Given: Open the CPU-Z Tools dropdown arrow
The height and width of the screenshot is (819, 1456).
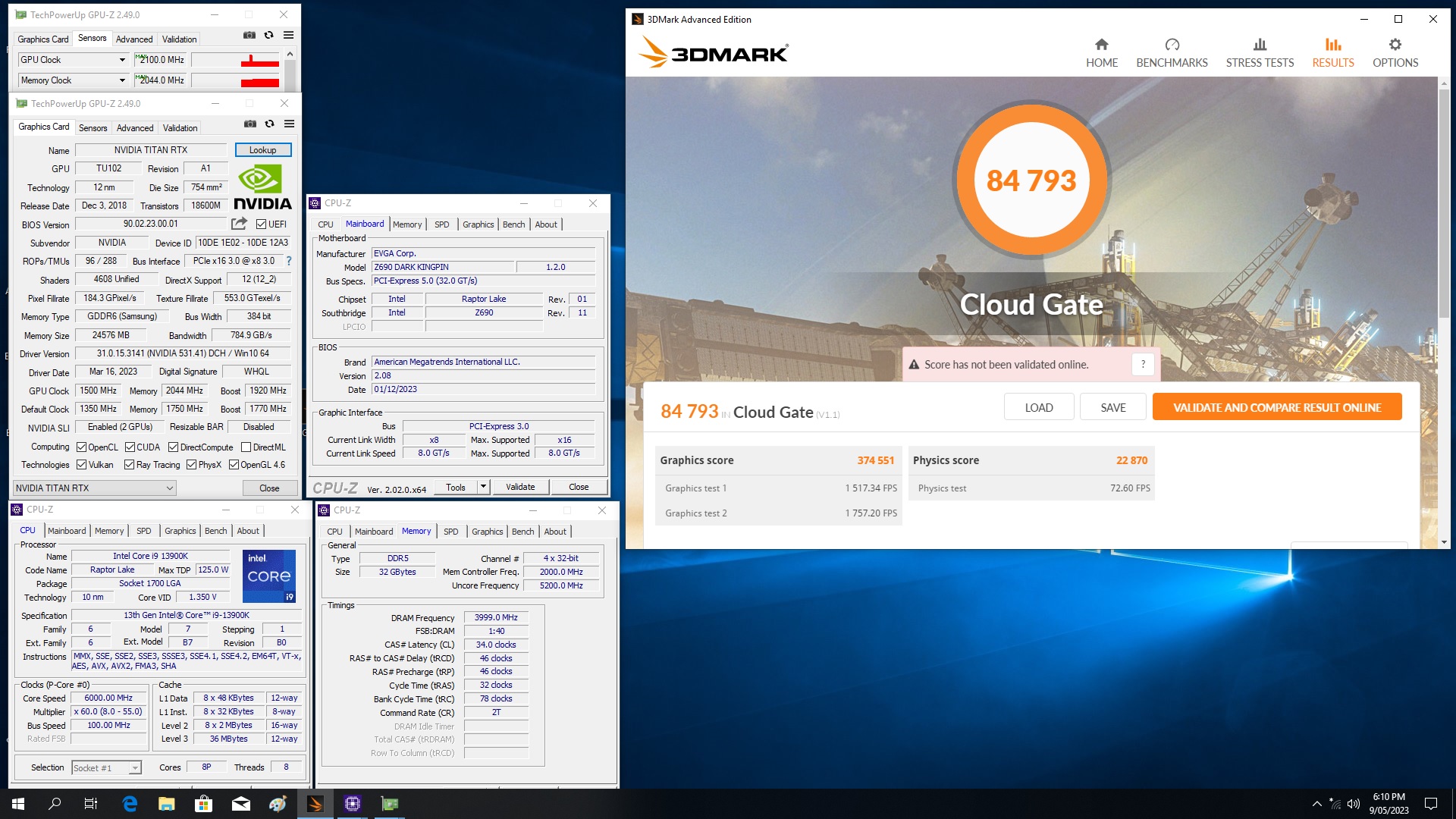Looking at the screenshot, I should click(x=483, y=487).
